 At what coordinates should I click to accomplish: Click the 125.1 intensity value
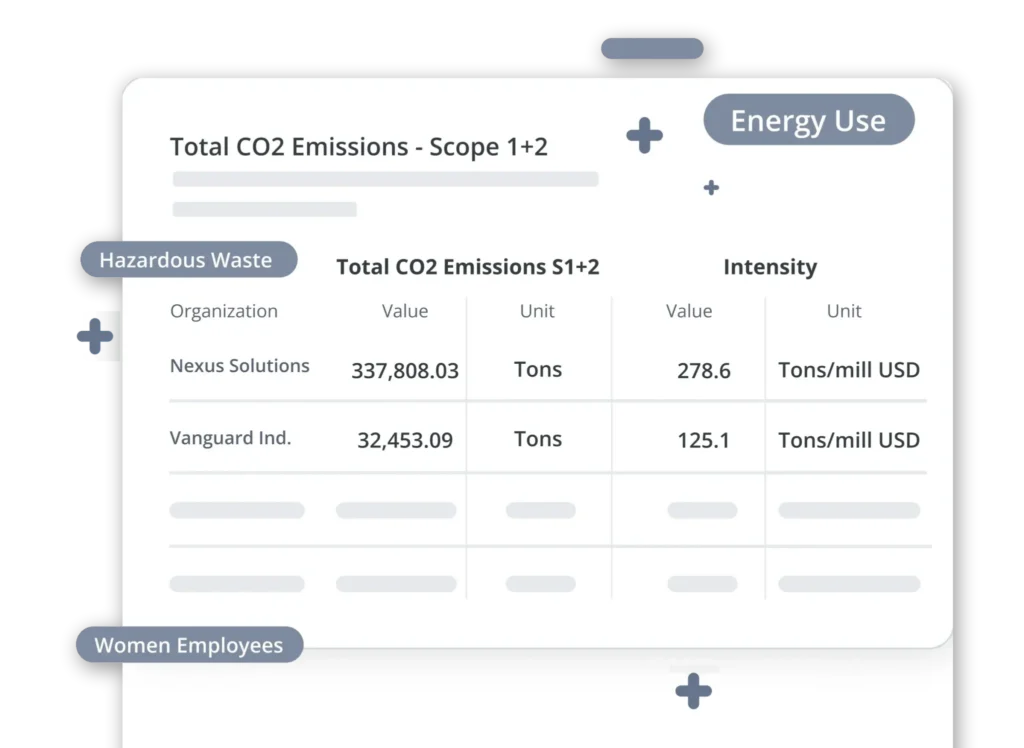703,440
